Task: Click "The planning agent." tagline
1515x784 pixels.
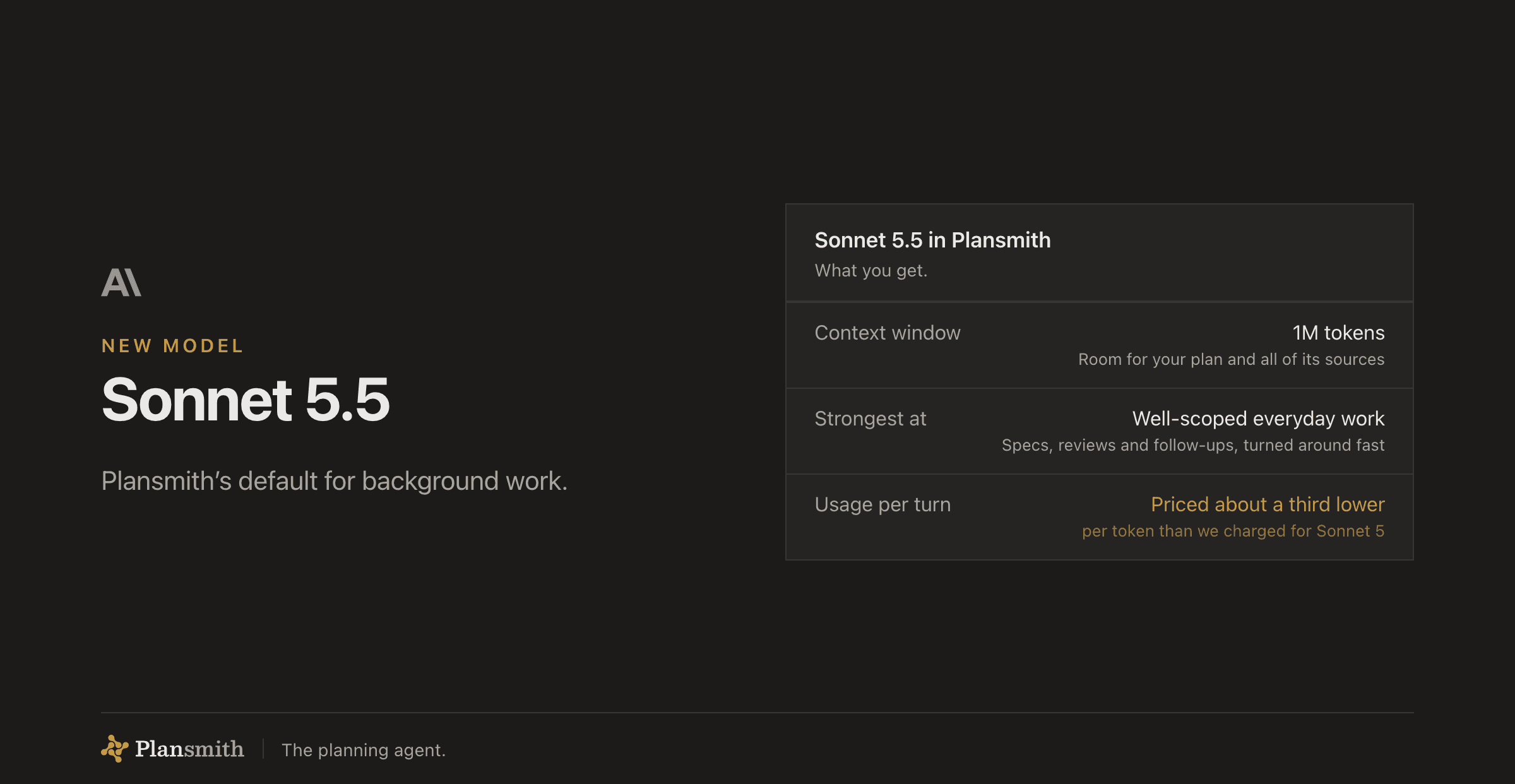Action: 364,750
